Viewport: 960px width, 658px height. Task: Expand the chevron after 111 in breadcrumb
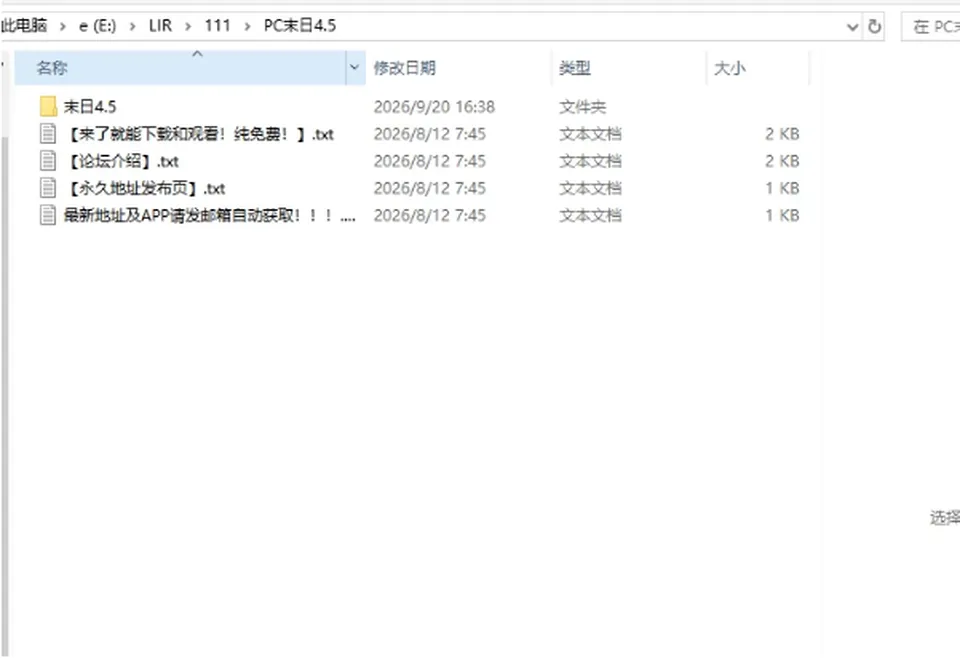click(247, 26)
